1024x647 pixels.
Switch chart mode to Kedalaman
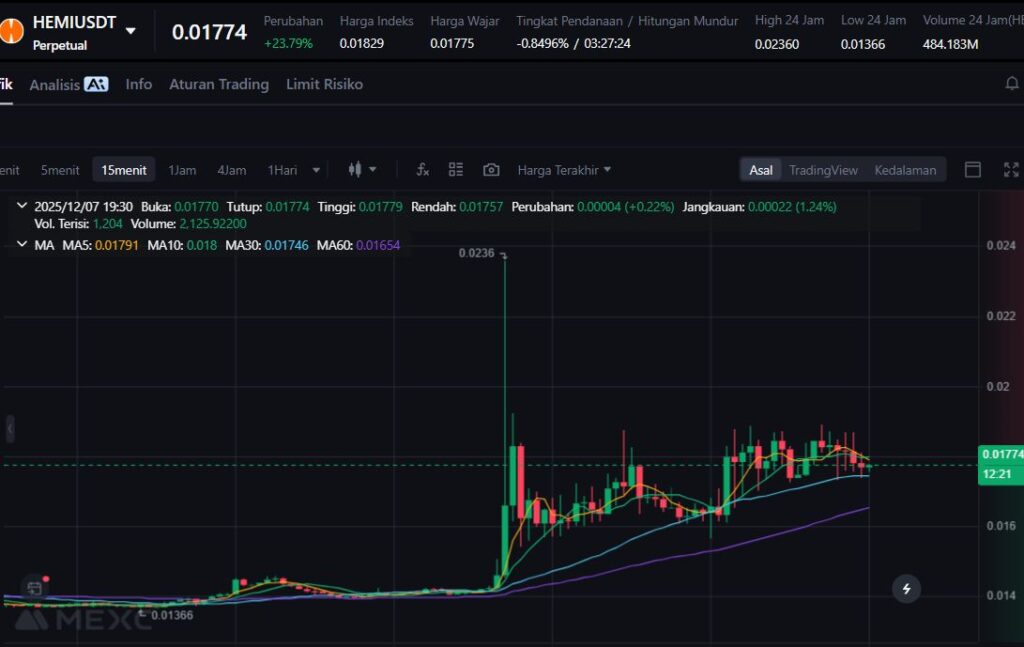pyautogui.click(x=905, y=170)
